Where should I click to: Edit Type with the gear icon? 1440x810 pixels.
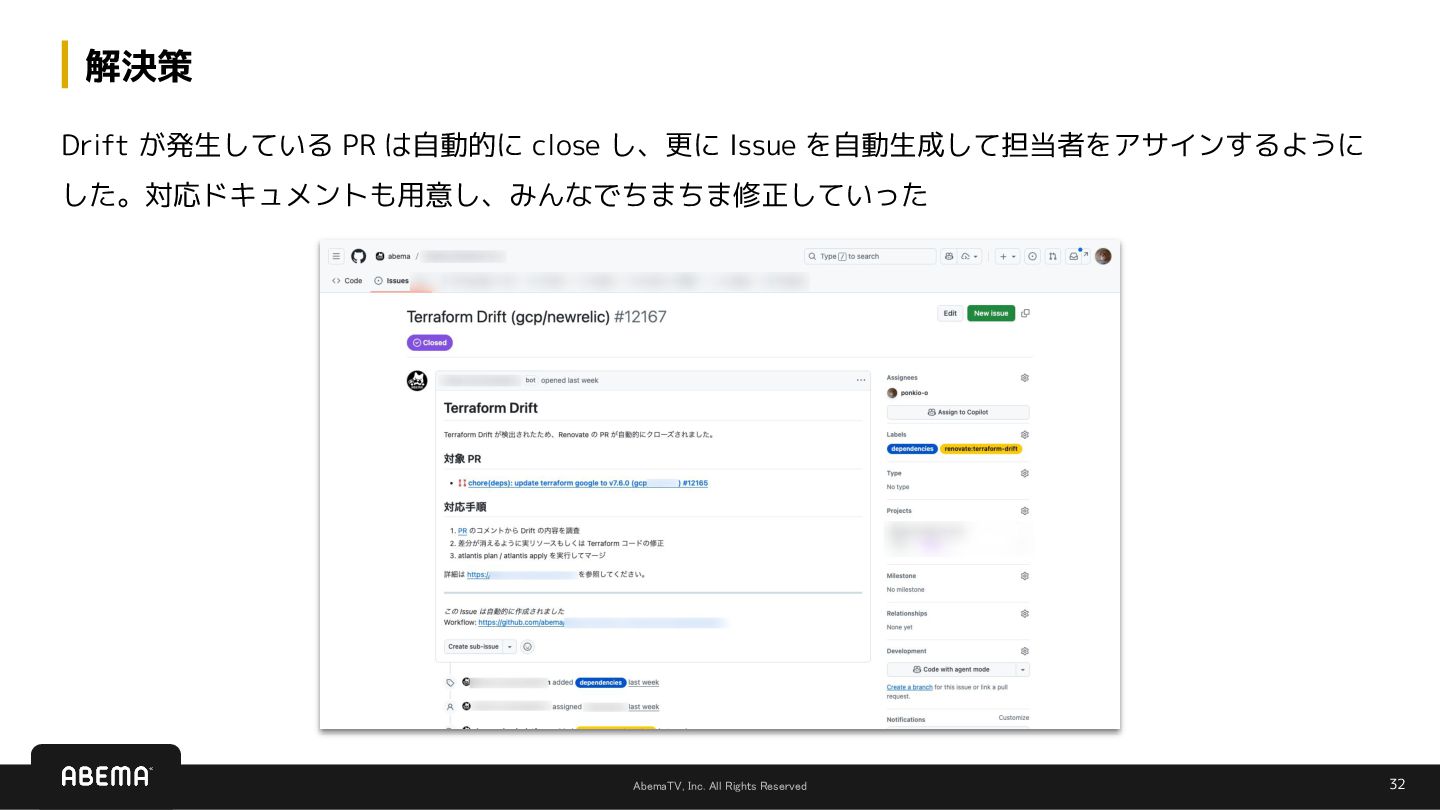coord(1024,473)
